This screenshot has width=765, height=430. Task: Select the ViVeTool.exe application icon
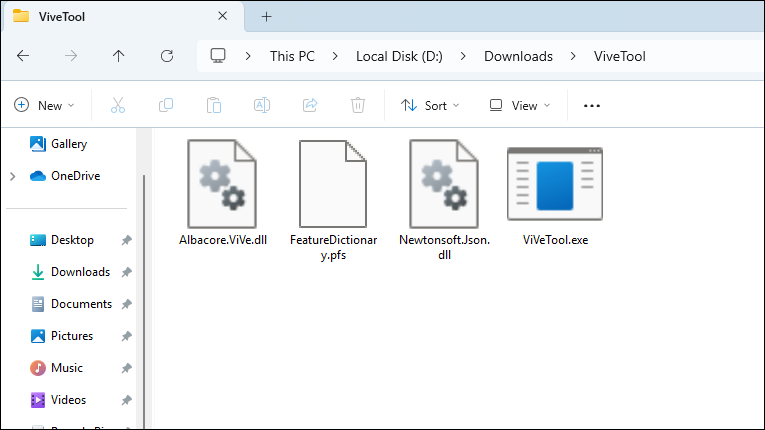[555, 184]
